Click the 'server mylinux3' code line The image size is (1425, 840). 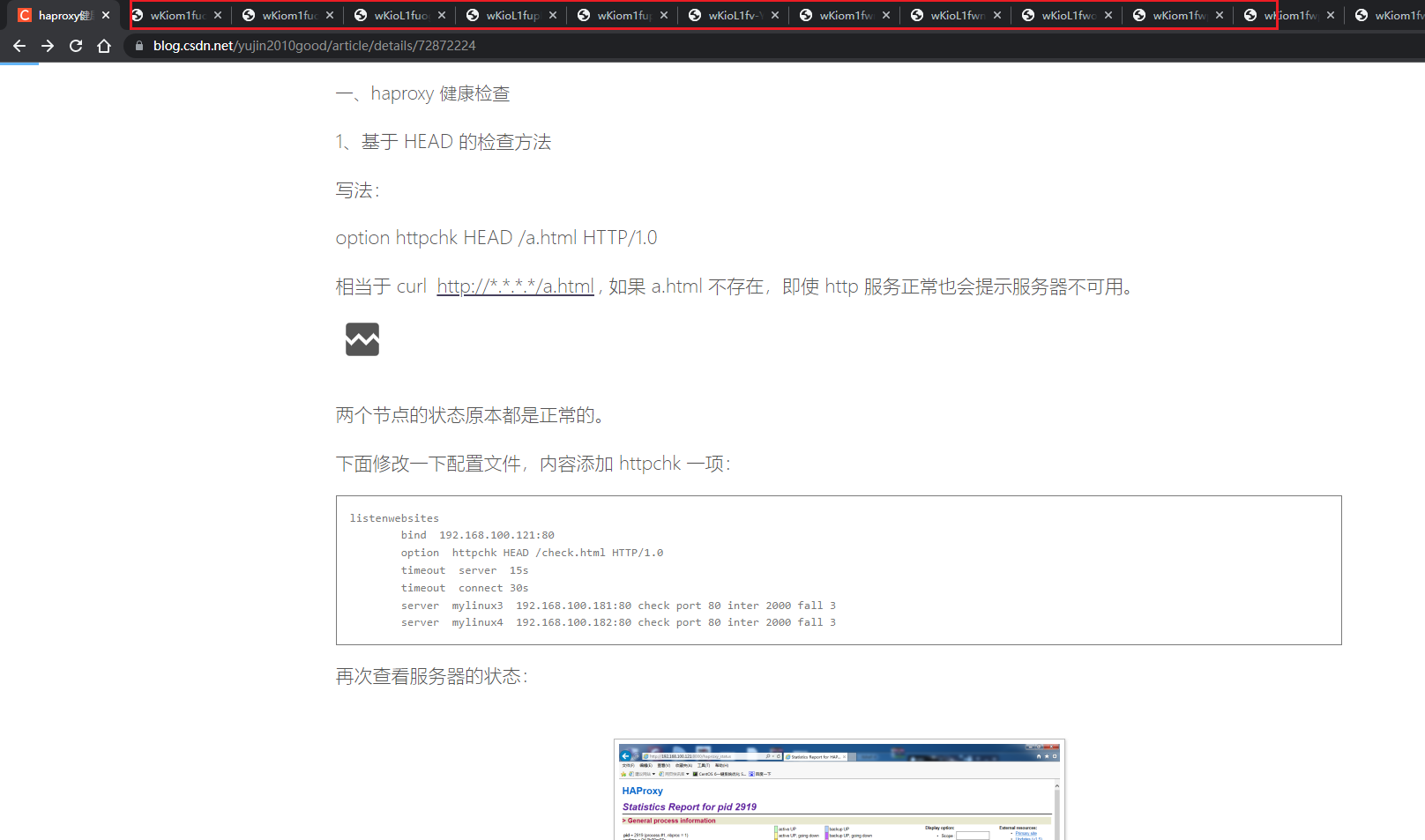[618, 606]
